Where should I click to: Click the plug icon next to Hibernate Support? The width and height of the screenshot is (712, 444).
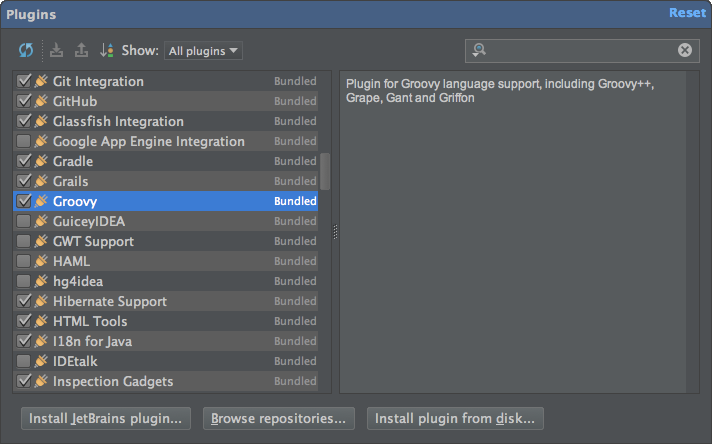pos(41,301)
